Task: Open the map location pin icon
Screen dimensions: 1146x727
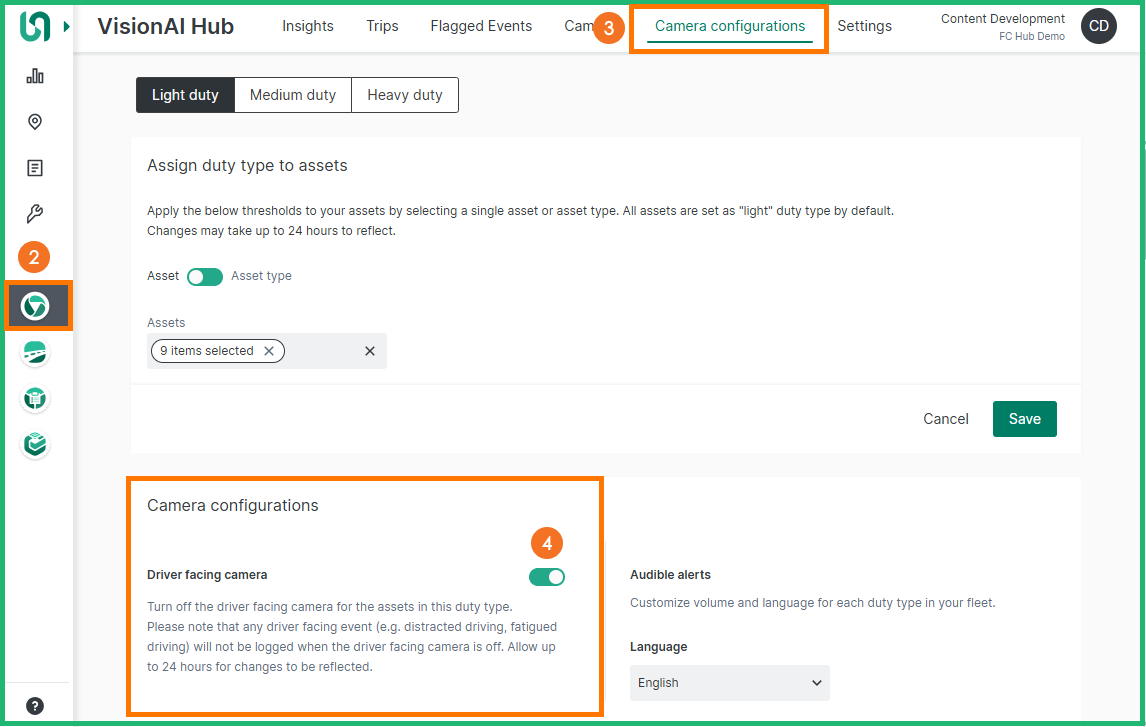Action: point(35,122)
